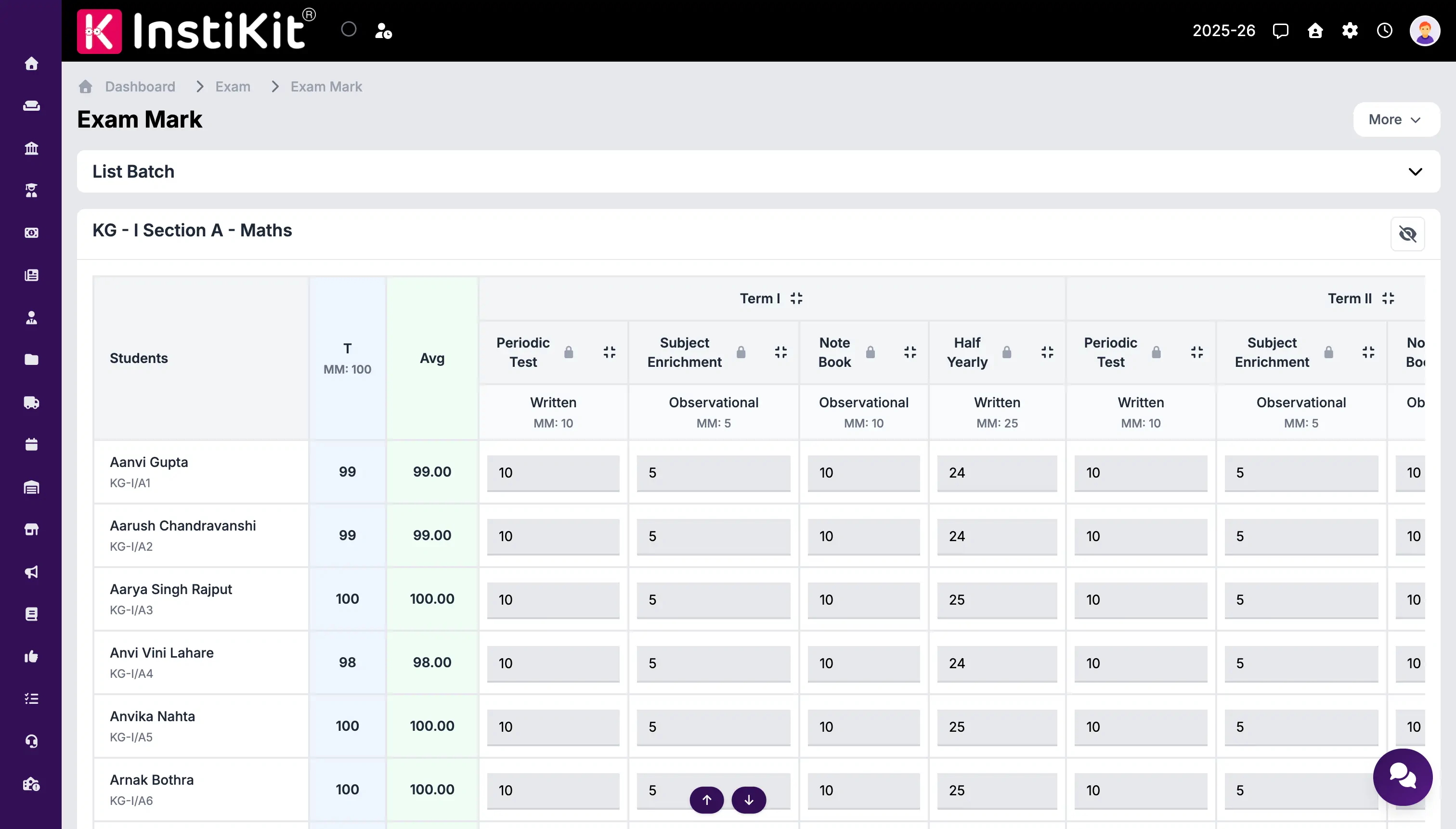Collapse the Term I column group
This screenshot has width=1456, height=829.
796,298
